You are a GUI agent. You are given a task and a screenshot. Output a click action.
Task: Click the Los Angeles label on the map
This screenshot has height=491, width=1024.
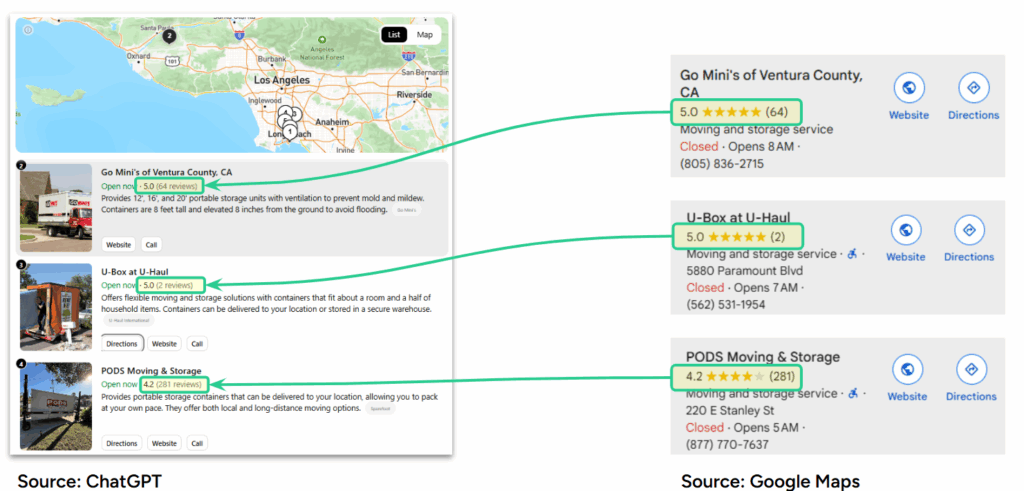point(281,80)
